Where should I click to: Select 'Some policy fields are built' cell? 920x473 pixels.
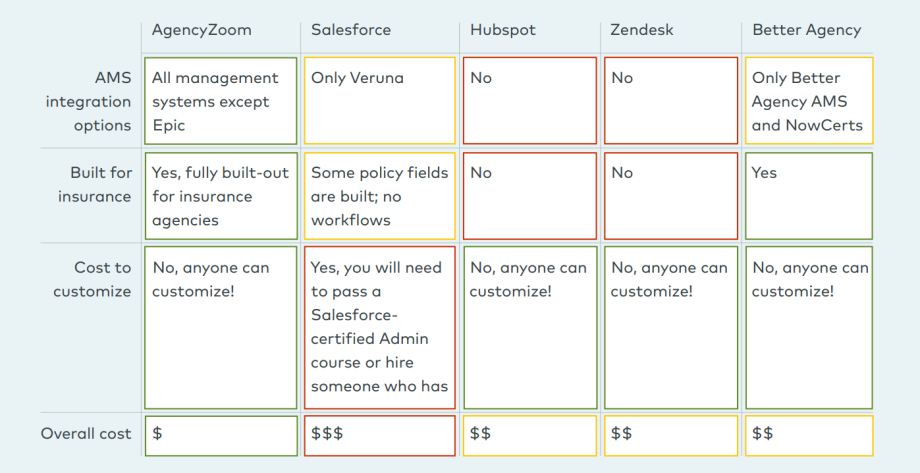pyautogui.click(x=380, y=196)
